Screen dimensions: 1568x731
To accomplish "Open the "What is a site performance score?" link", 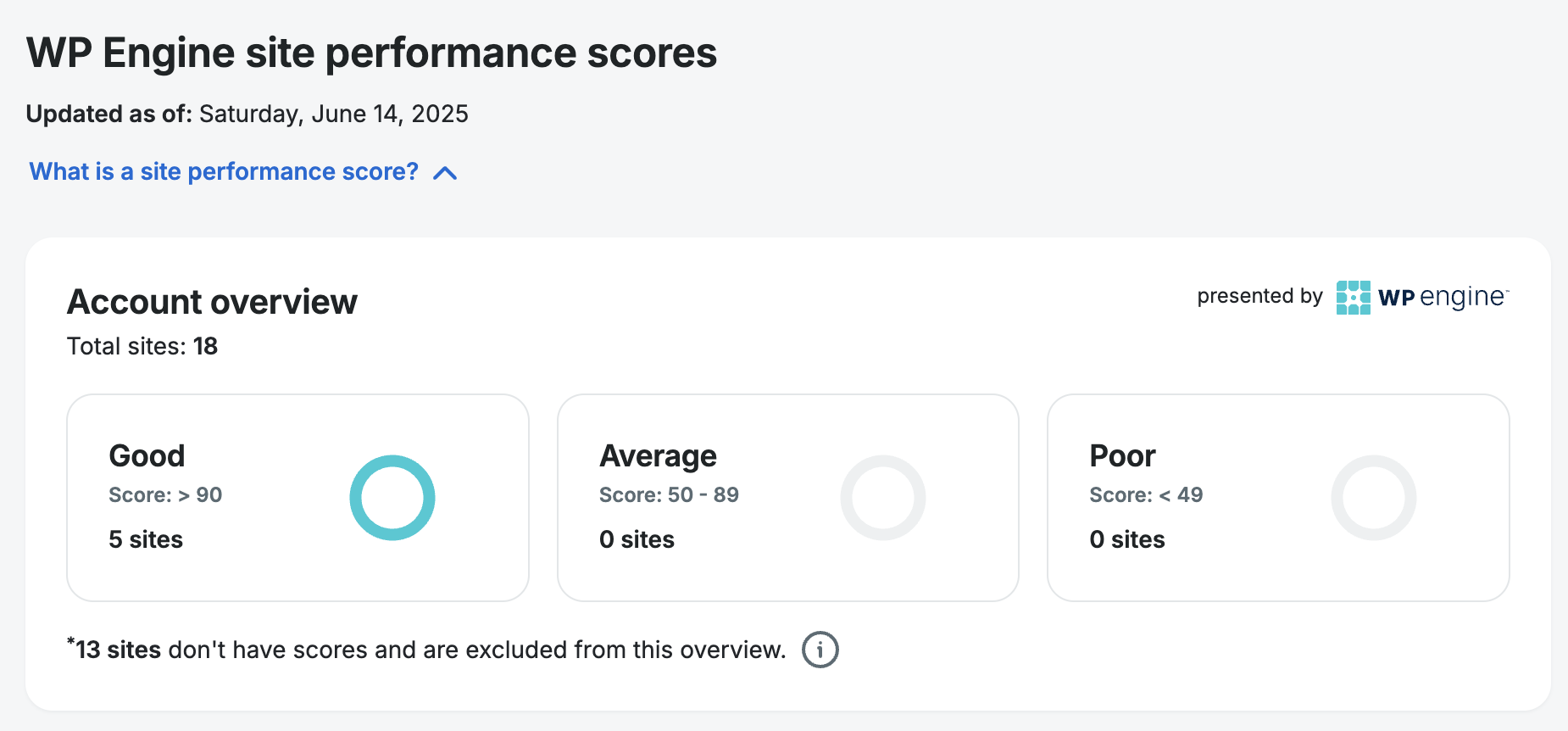I will pos(224,172).
